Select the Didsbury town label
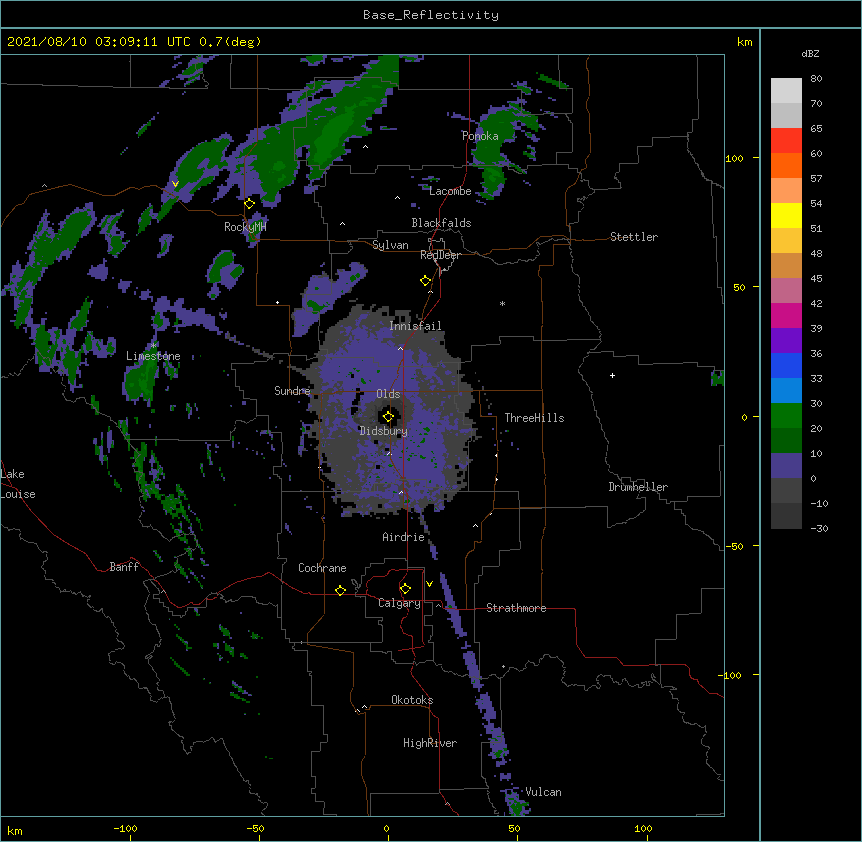862x842 pixels. pyautogui.click(x=384, y=431)
